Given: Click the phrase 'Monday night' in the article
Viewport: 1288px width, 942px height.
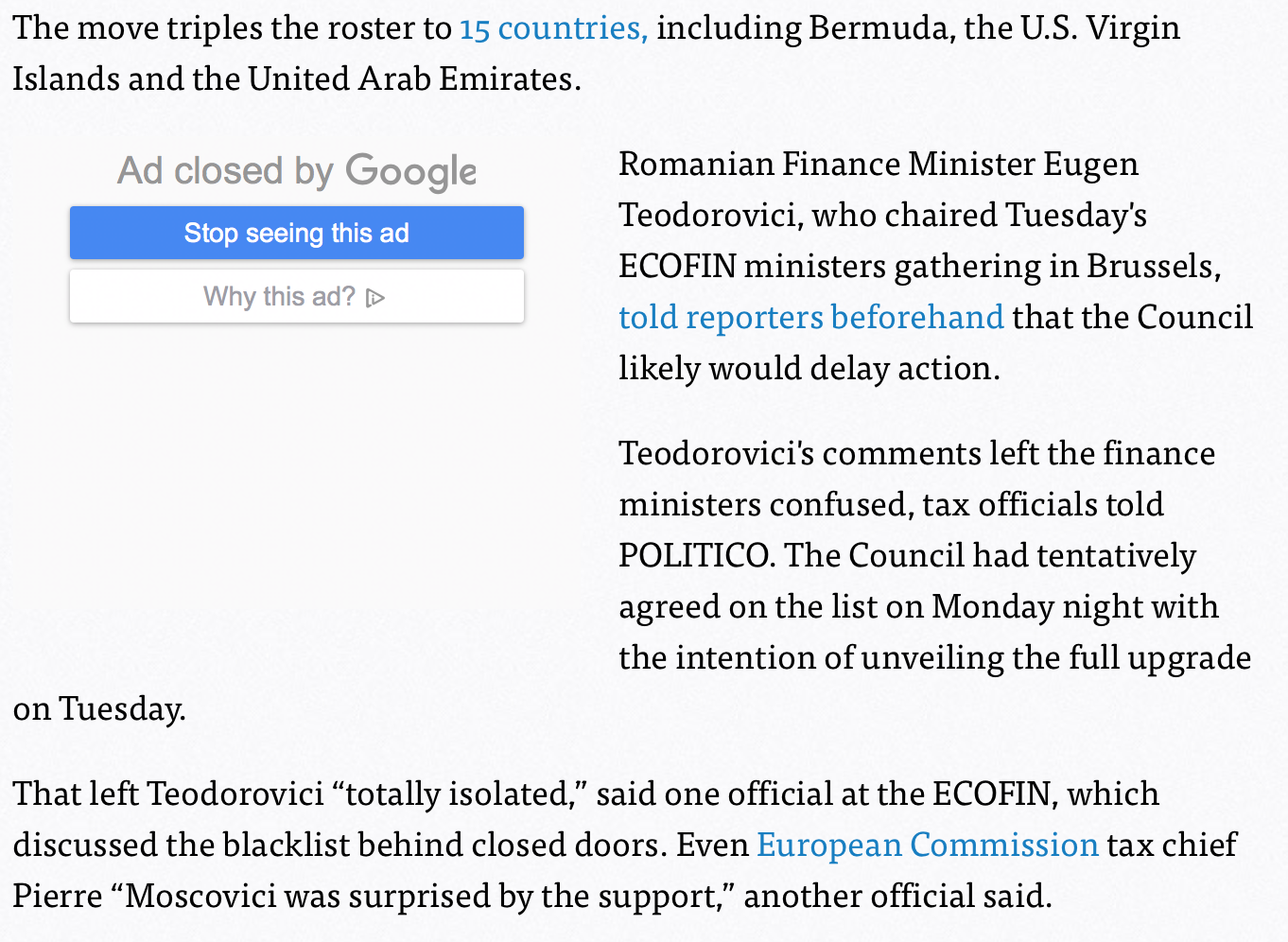Looking at the screenshot, I should (1026, 606).
